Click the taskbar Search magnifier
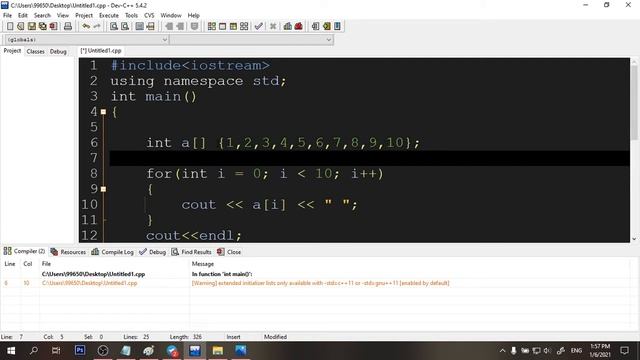 tap(34, 351)
